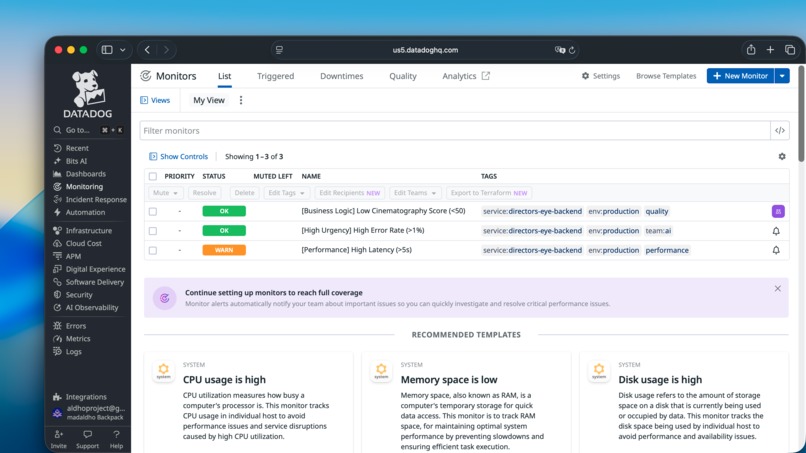
Task: Click Export to Terraform button
Action: coord(489,193)
